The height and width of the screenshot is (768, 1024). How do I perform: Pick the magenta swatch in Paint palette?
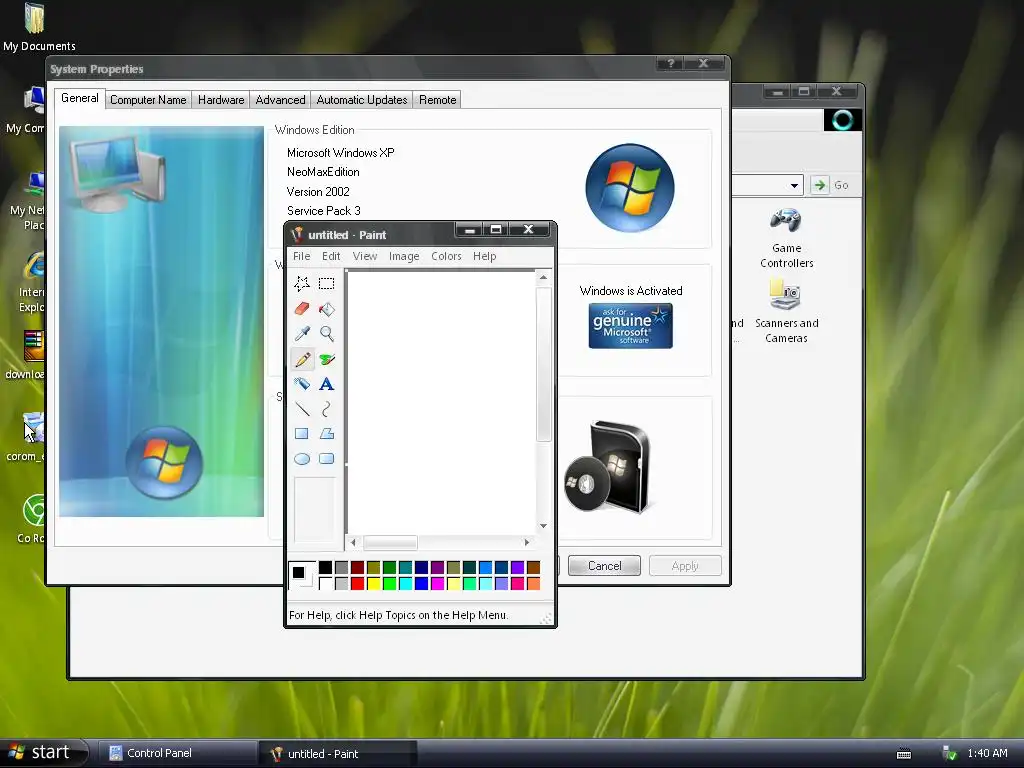(x=438, y=583)
